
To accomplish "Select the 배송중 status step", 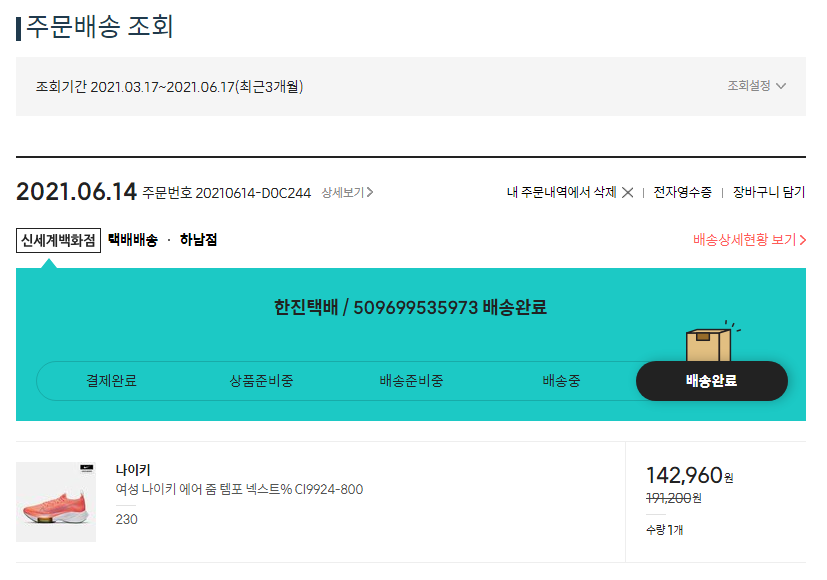I will tap(561, 381).
